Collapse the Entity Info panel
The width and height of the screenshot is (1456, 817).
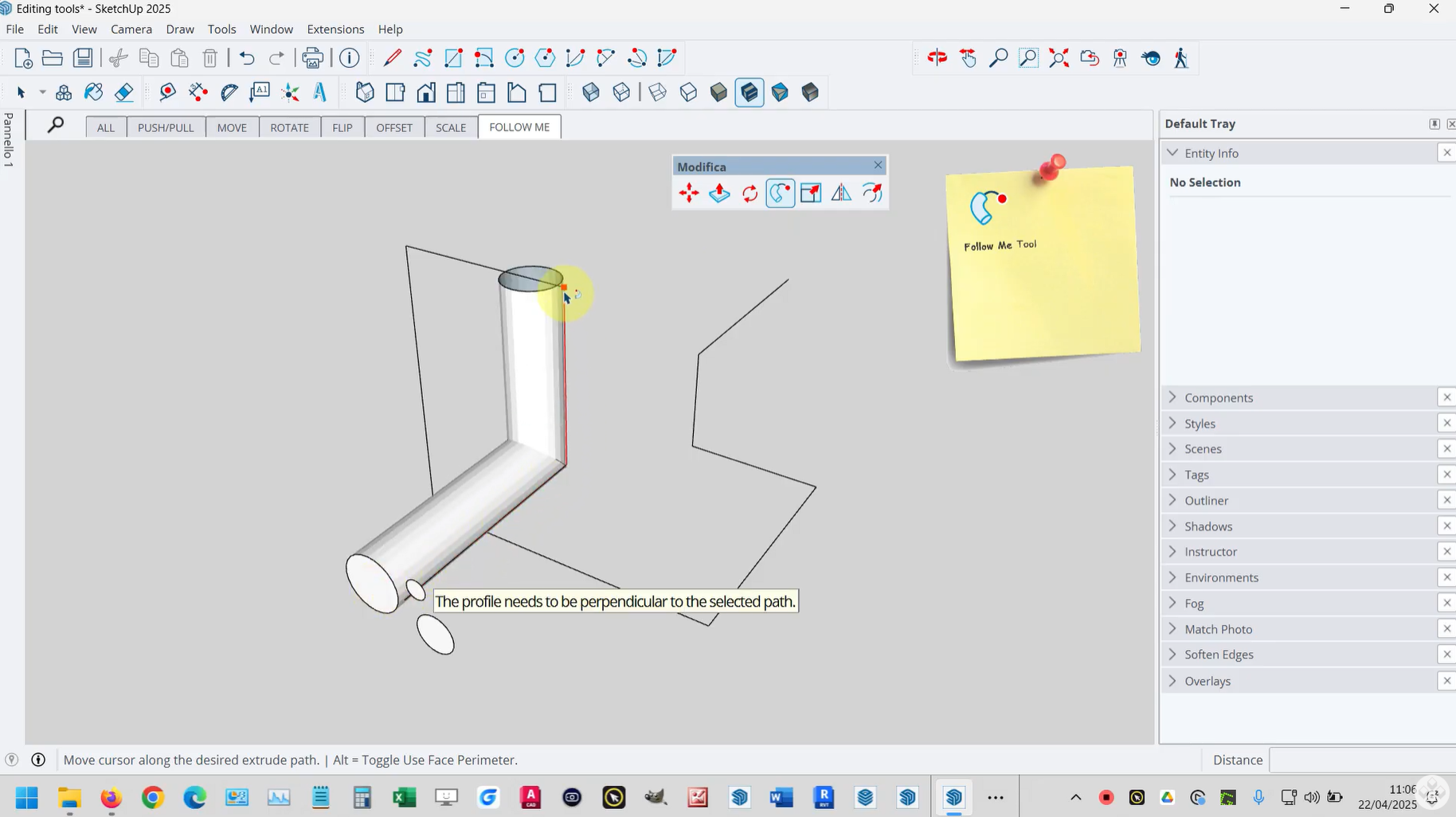coord(1172,153)
